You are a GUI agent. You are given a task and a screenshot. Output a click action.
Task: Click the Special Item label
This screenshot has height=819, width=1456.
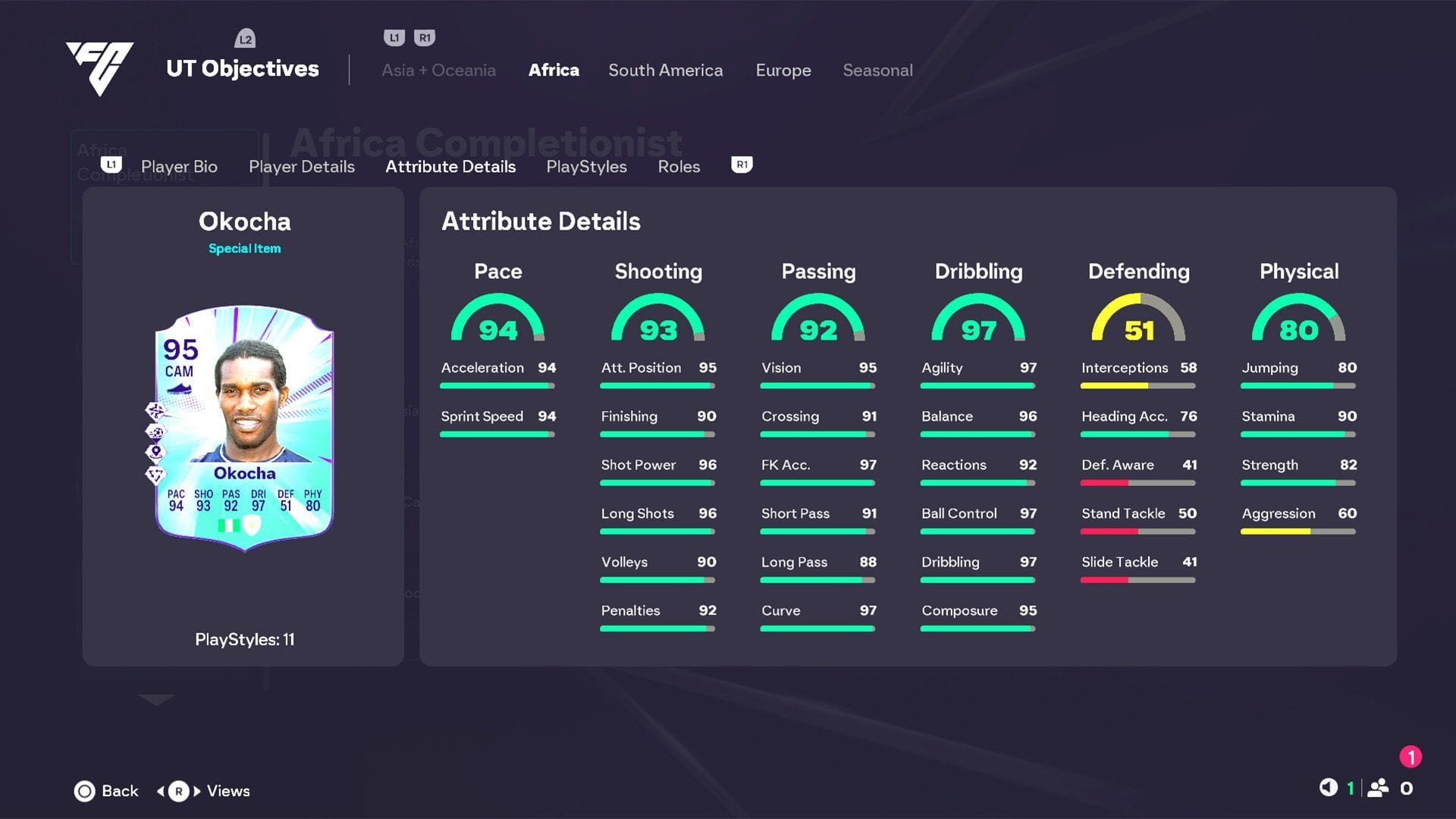click(x=244, y=249)
